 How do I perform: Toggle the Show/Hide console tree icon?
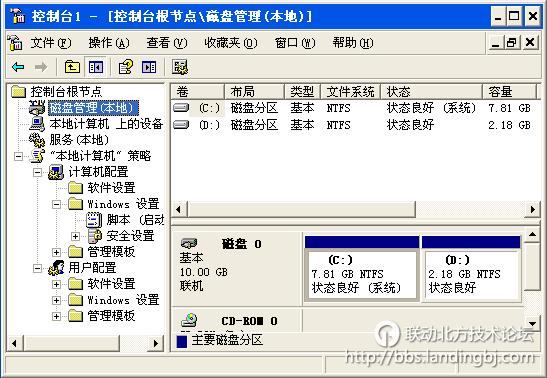[x=96, y=67]
